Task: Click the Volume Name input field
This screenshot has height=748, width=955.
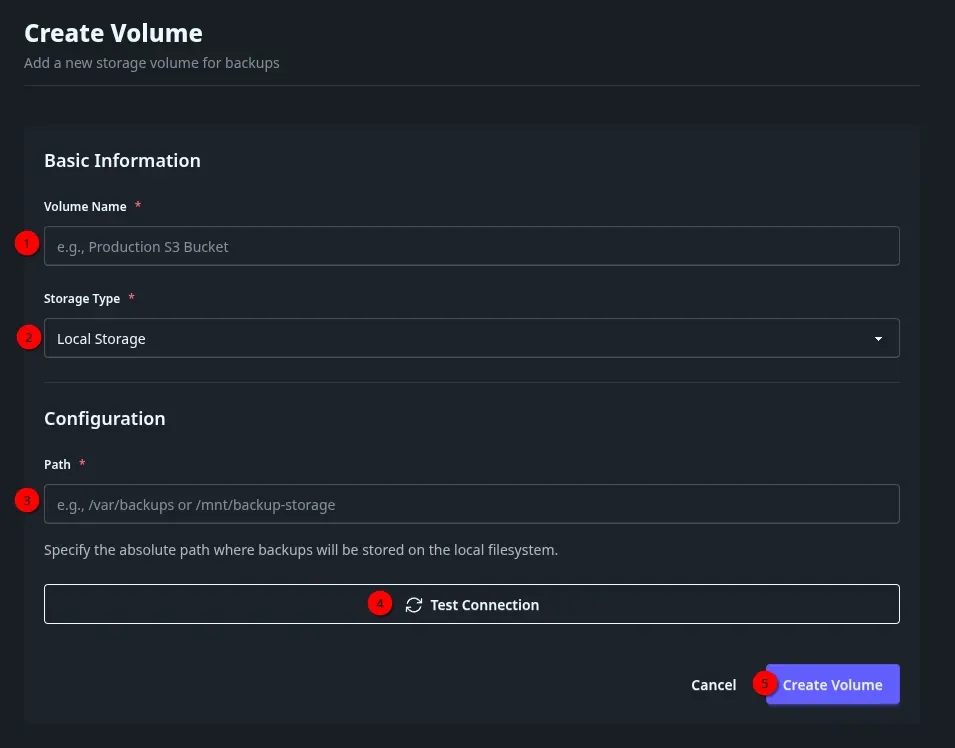Action: [470, 246]
